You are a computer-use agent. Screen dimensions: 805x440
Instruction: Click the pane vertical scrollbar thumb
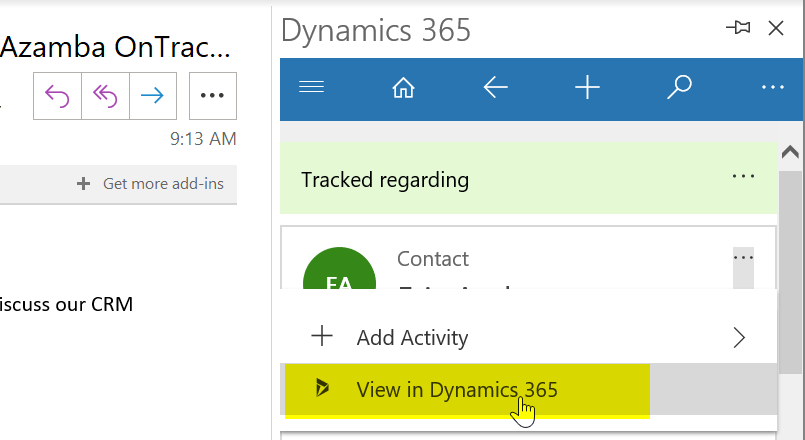click(790, 272)
